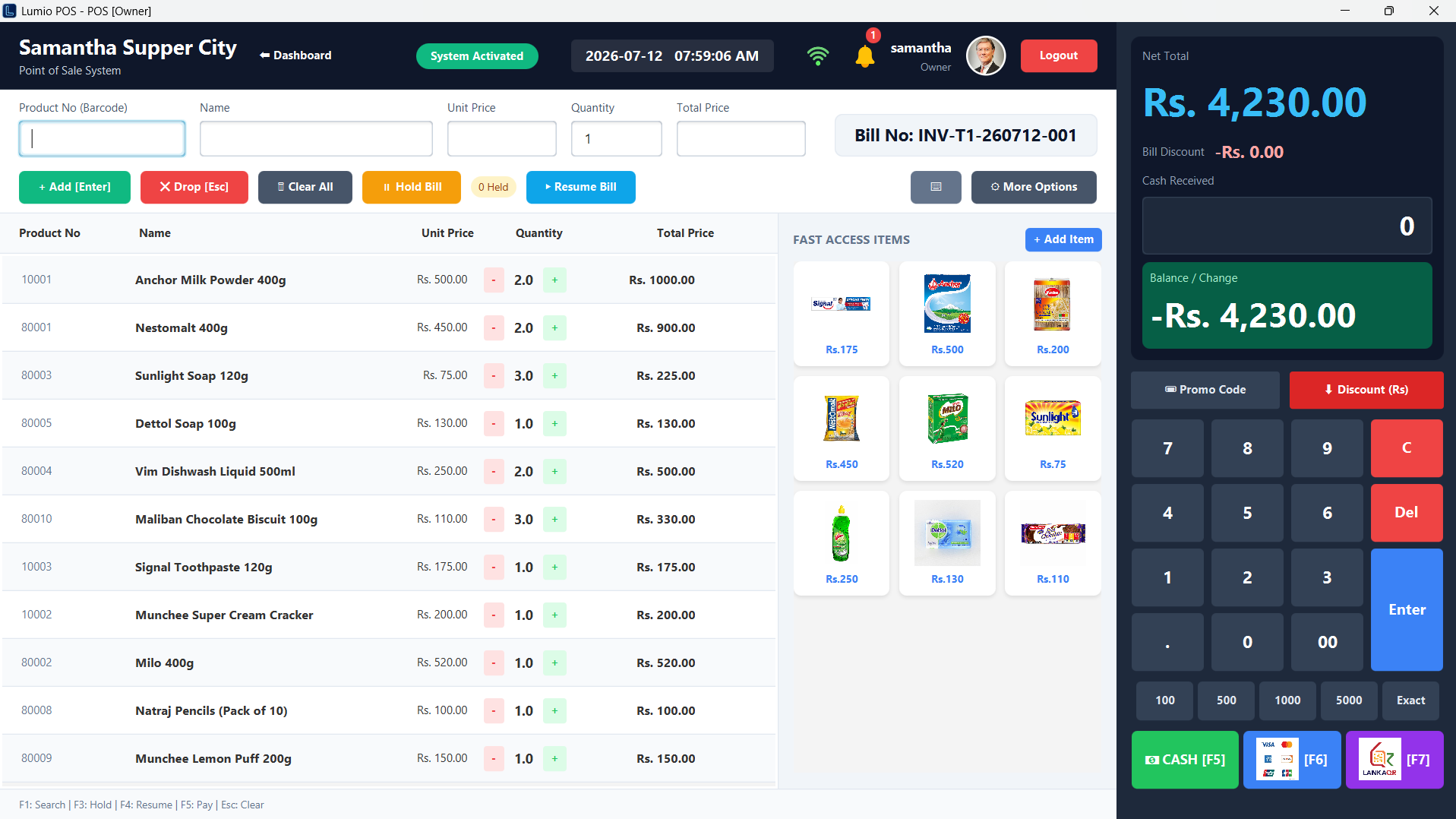
Task: Click the Unit Price input field
Action: coord(502,139)
